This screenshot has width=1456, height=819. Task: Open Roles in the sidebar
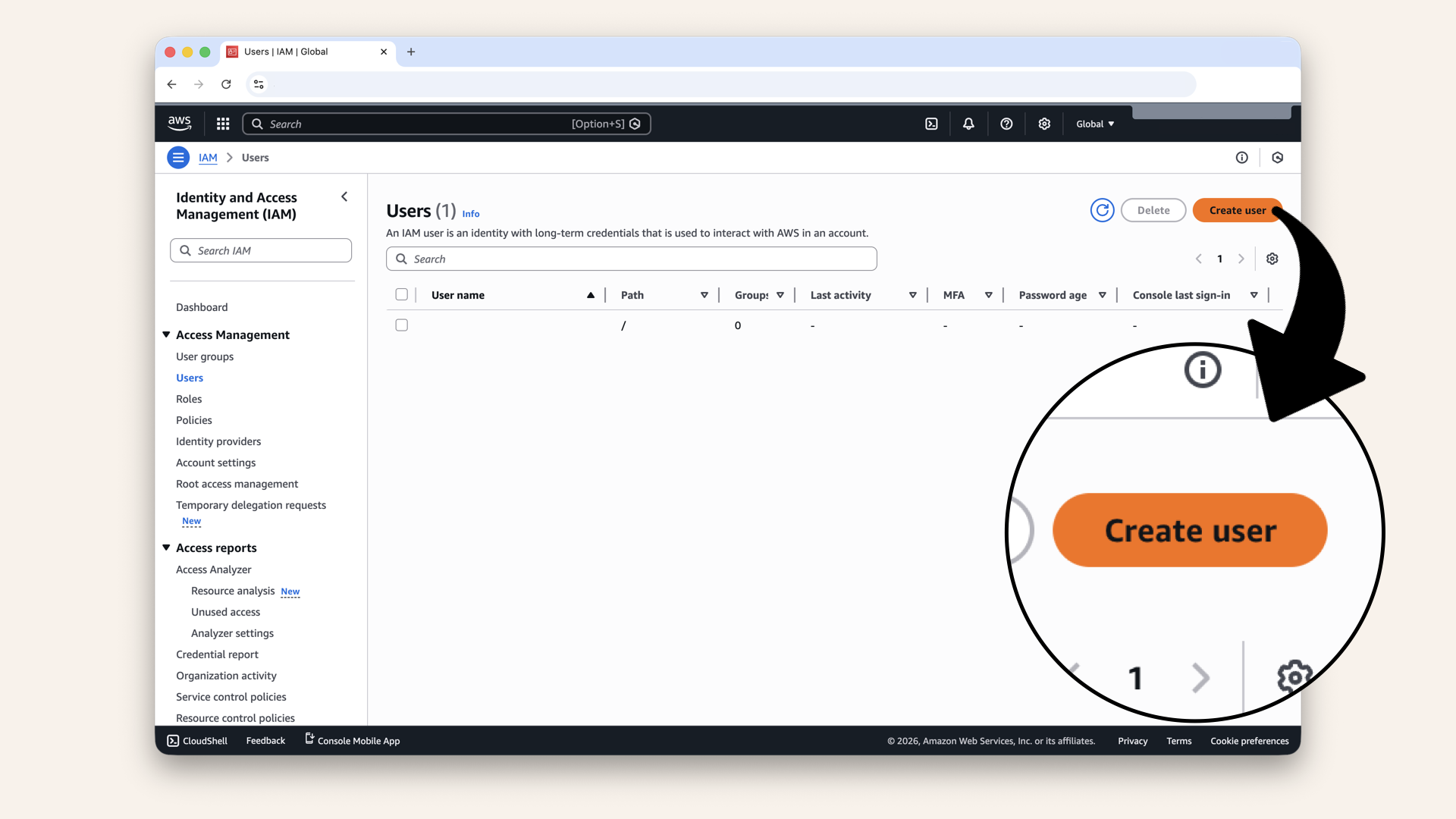[x=189, y=399]
